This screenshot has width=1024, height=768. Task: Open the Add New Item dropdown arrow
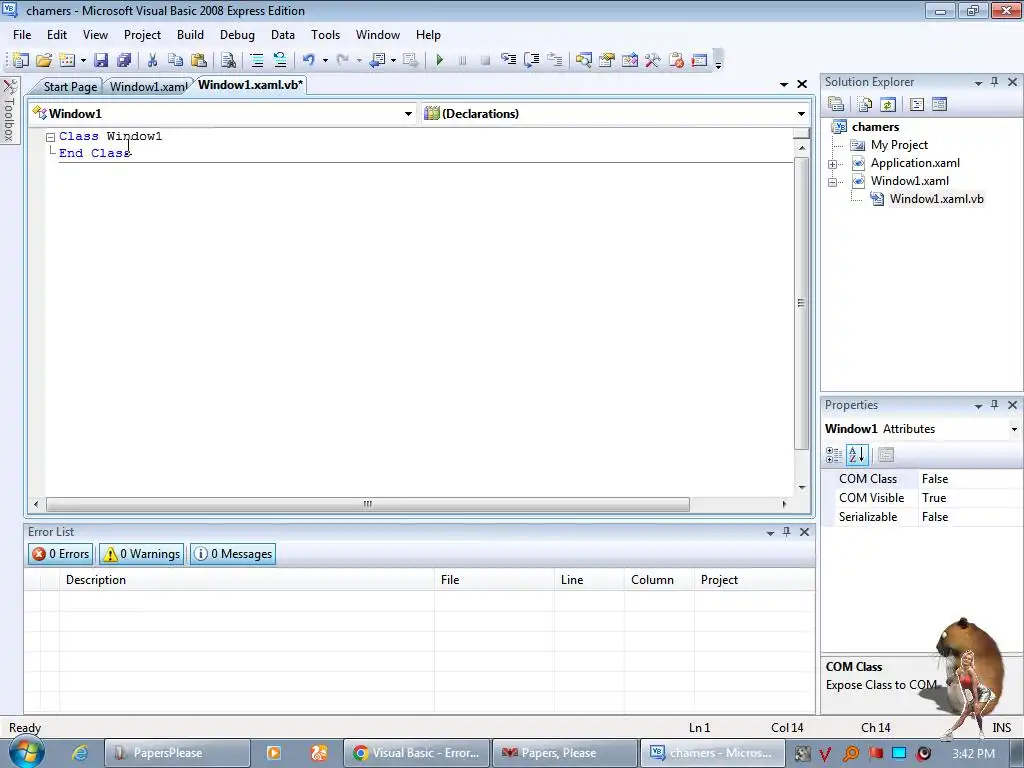point(84,61)
